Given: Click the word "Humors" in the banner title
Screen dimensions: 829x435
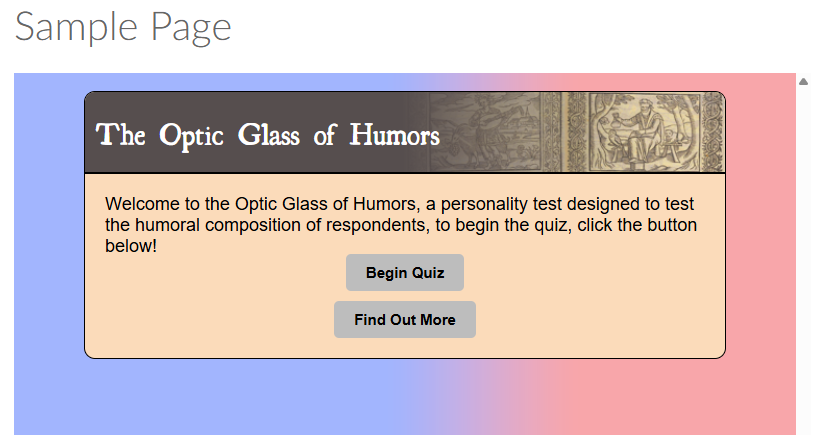Looking at the screenshot, I should 394,135.
